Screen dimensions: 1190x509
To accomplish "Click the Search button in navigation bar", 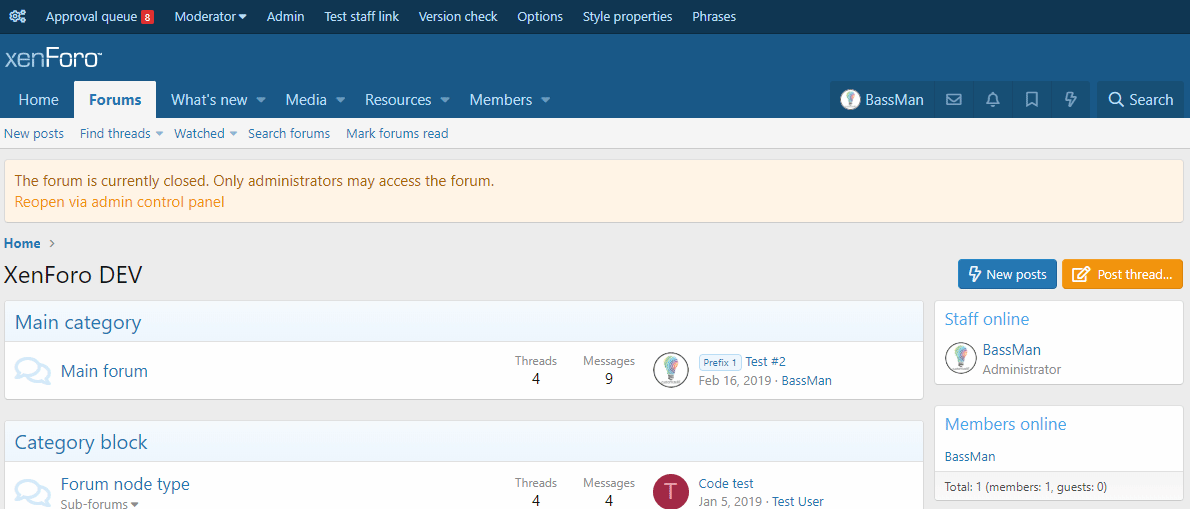I will tap(1140, 100).
